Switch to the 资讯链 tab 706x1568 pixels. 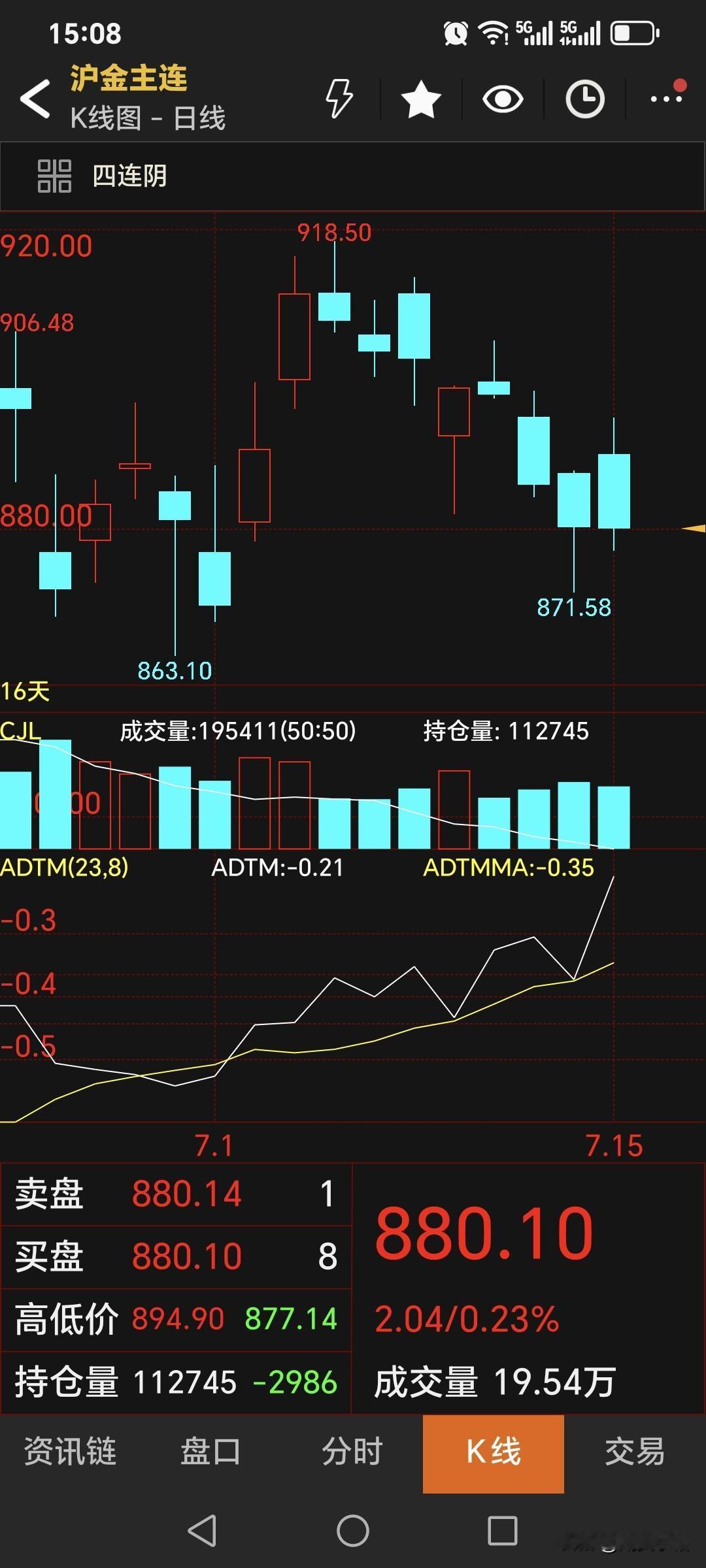coord(70,1452)
